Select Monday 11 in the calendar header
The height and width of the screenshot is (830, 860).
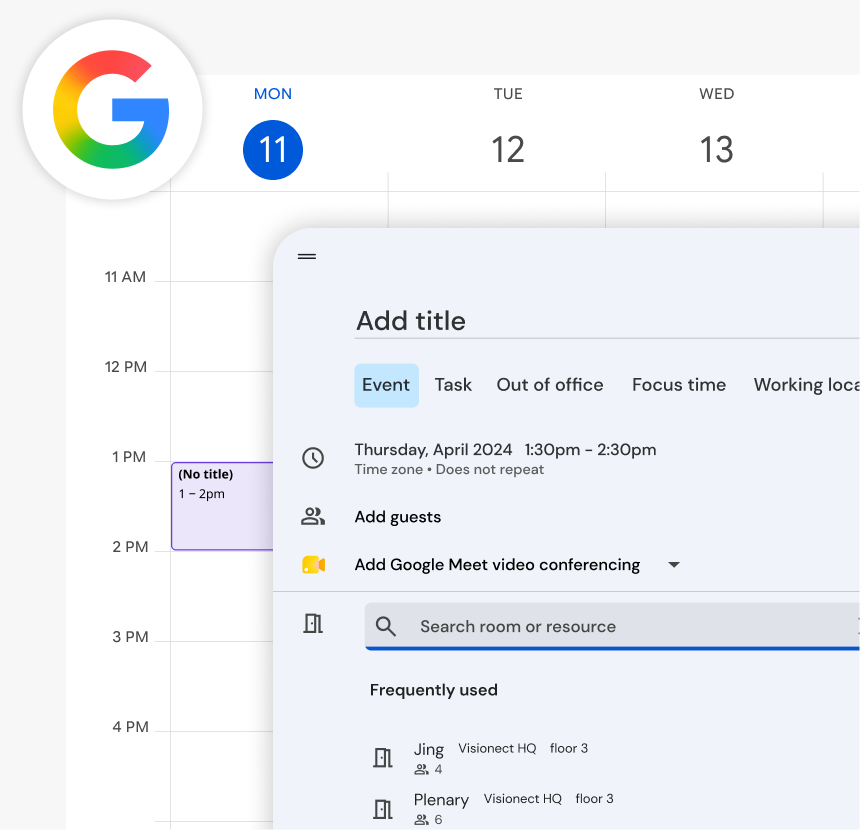[x=273, y=150]
